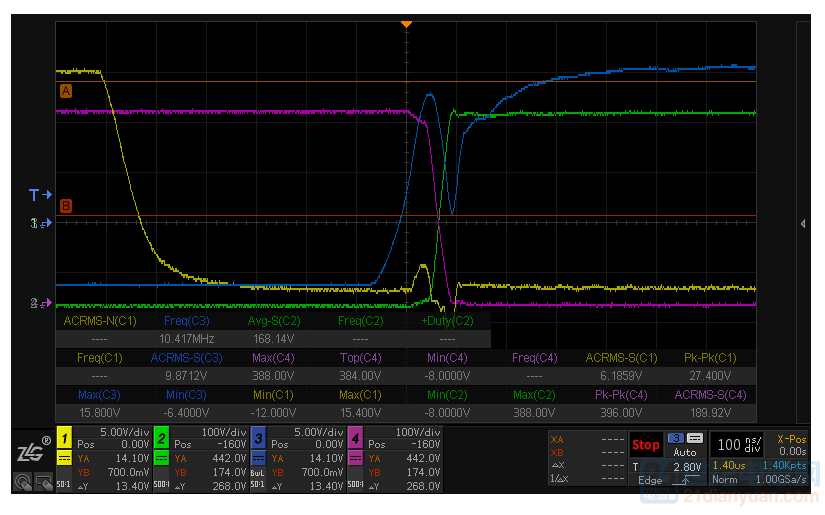This screenshot has height=515, width=825.
Task: Select channel 1/3 ground level marker
Action: point(41,224)
